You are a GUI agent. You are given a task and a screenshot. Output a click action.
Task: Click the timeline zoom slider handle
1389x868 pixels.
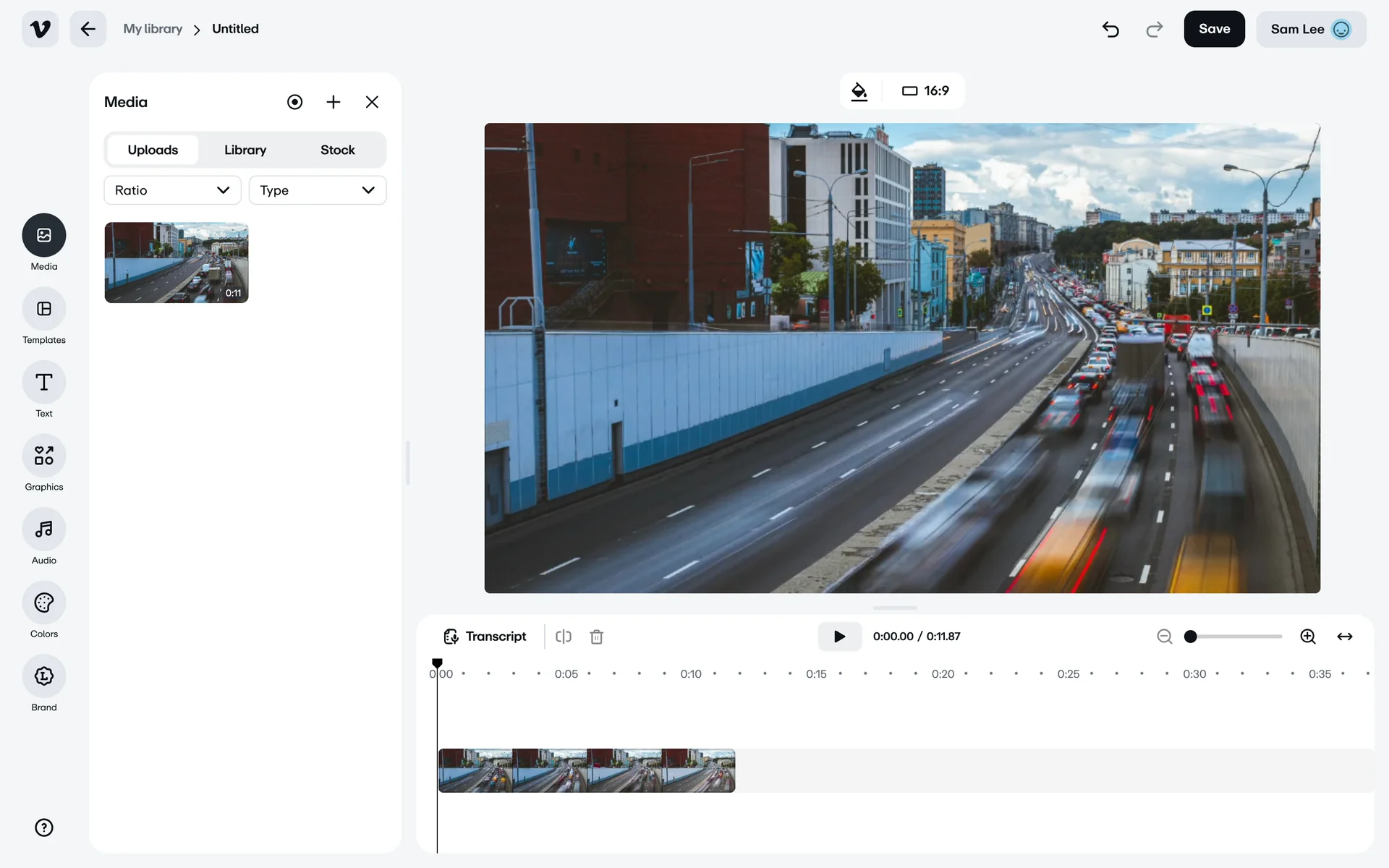(1190, 637)
